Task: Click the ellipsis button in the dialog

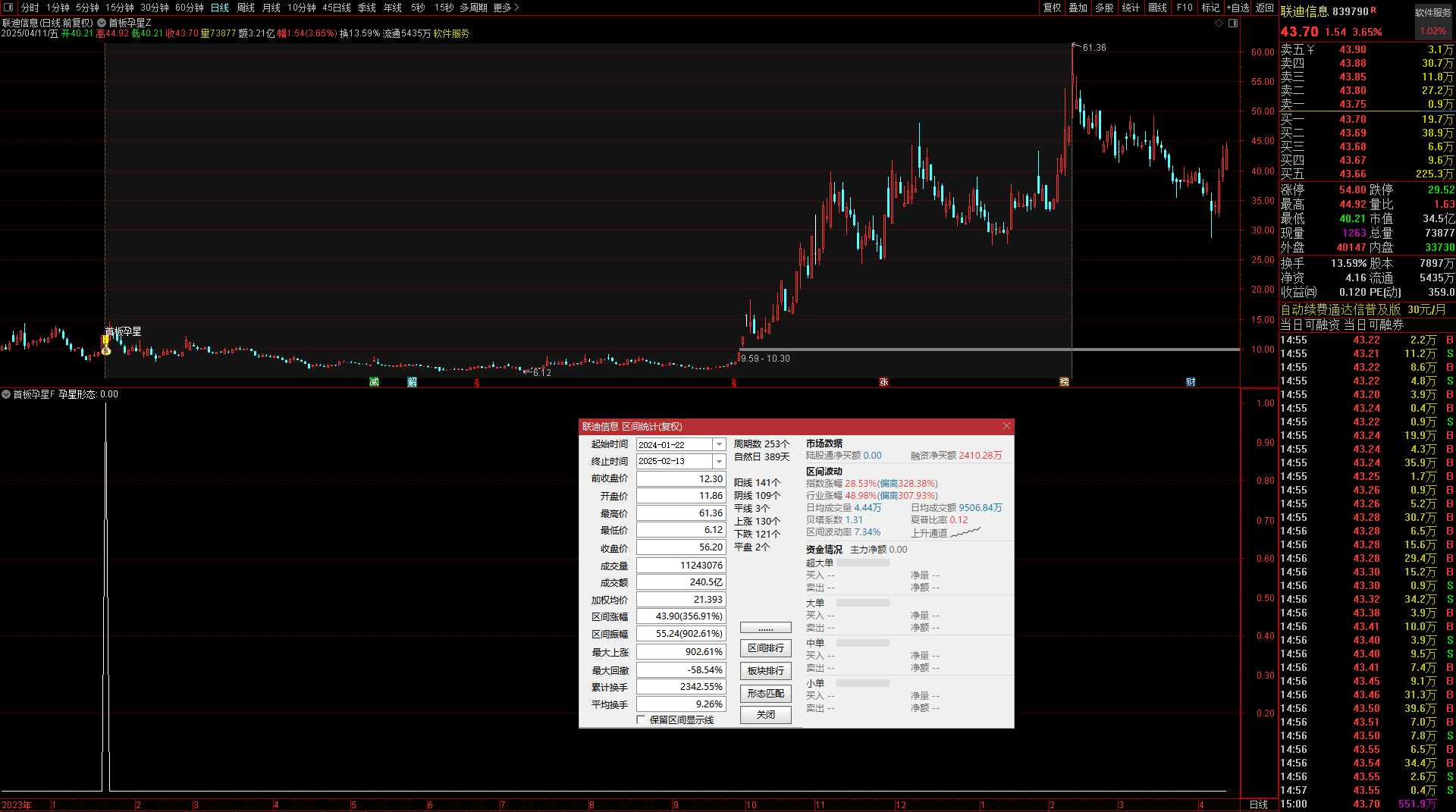Action: 766,628
